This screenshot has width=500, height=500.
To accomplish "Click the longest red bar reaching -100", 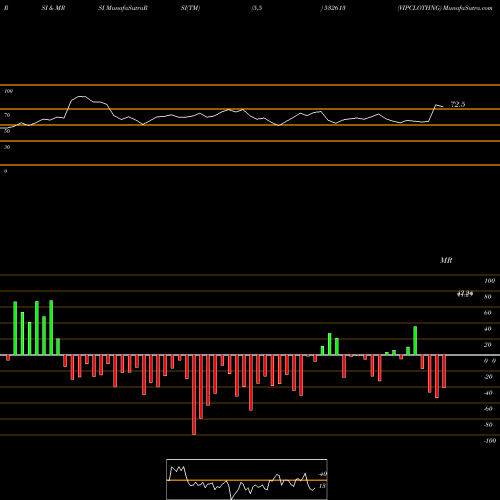I will pos(194,395).
